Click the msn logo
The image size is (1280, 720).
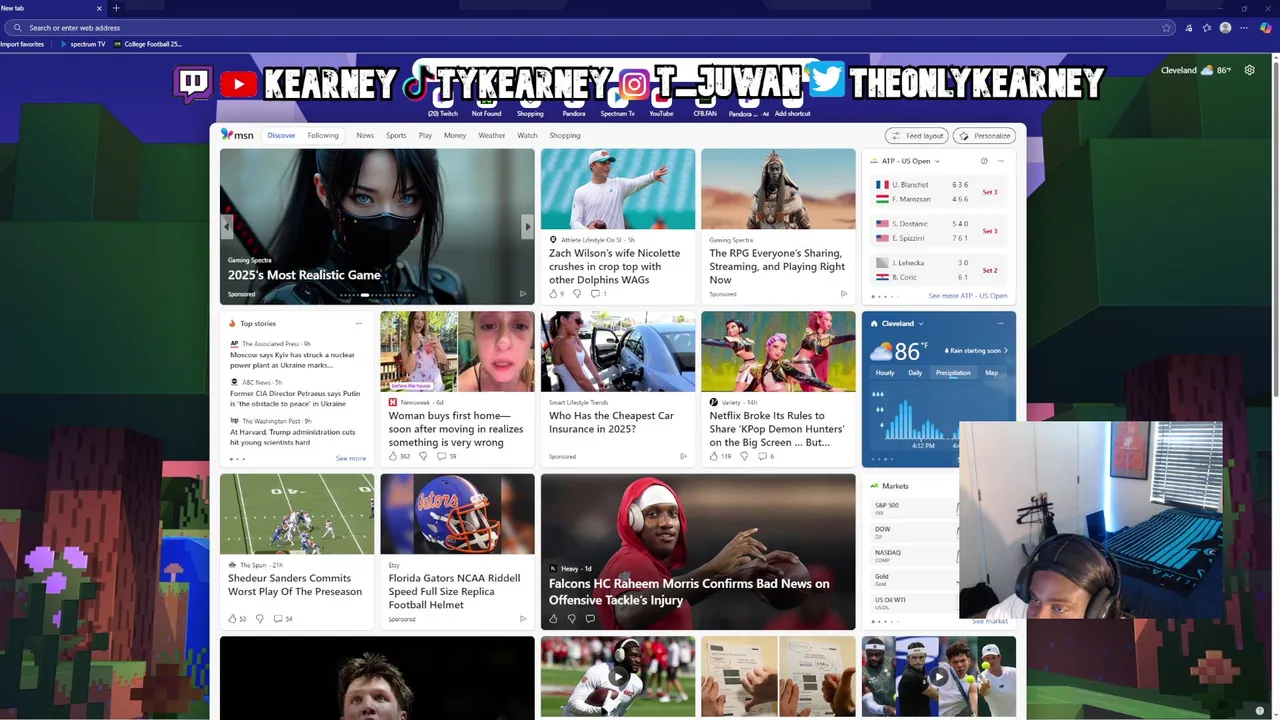(x=237, y=135)
